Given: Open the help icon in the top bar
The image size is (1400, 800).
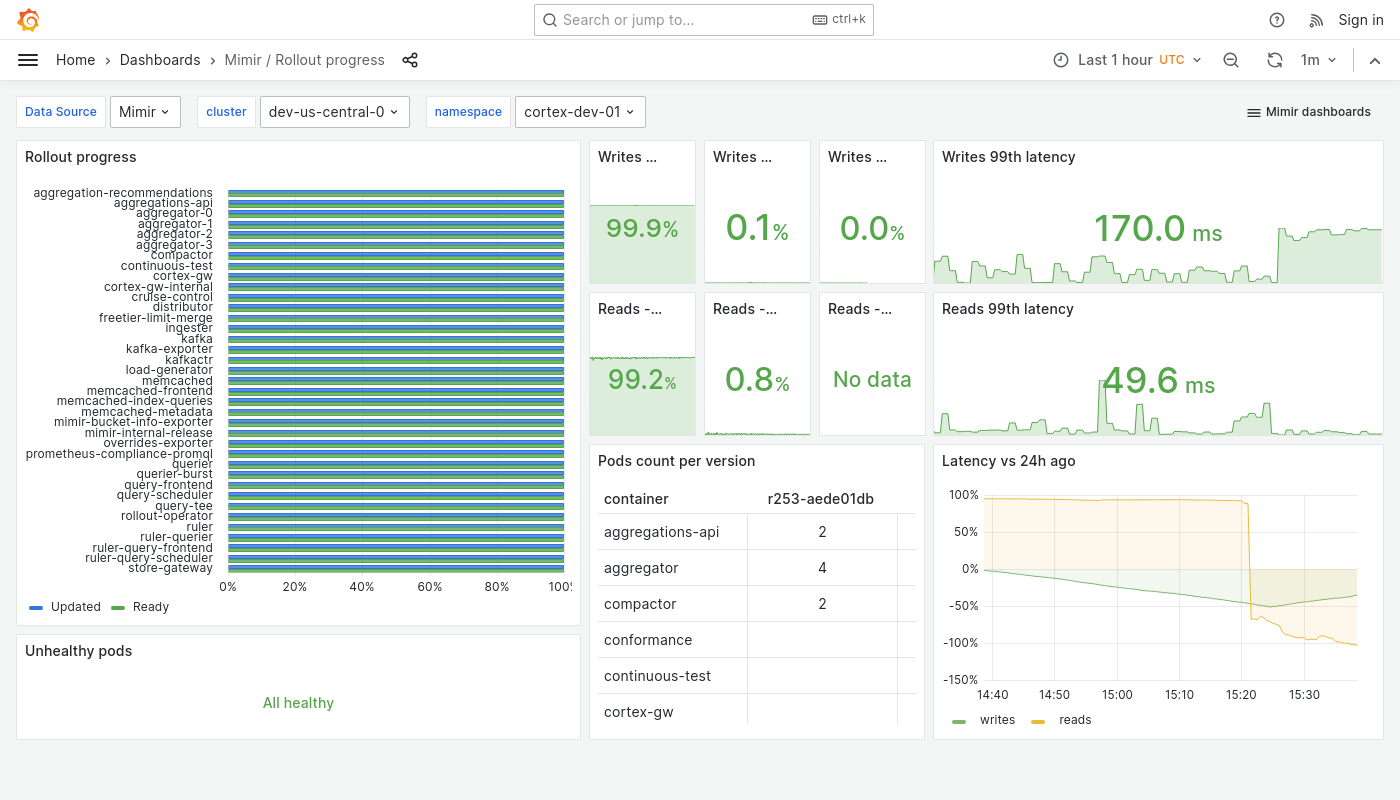Looking at the screenshot, I should coord(1277,20).
